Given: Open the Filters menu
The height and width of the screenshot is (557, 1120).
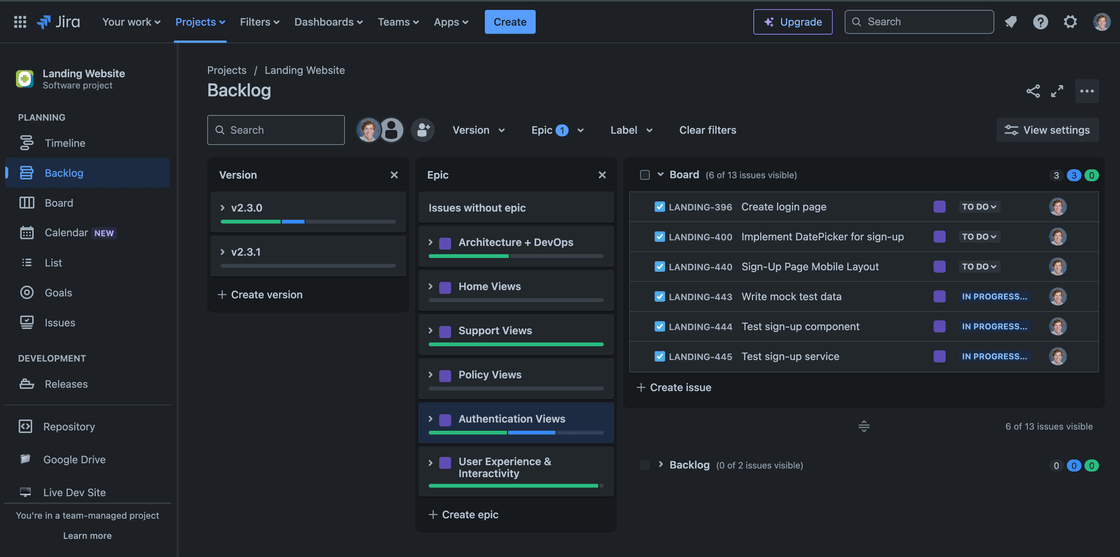Looking at the screenshot, I should 260,22.
